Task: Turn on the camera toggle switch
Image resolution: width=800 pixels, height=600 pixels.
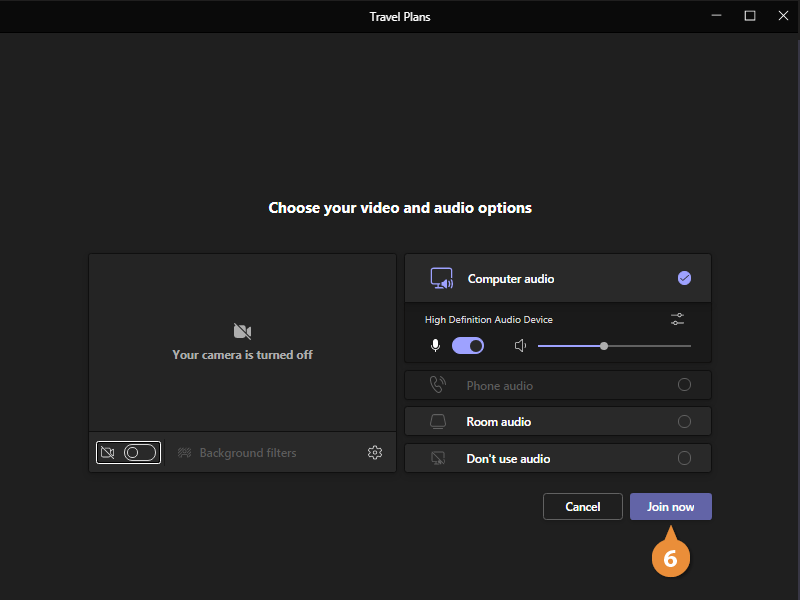Action: tap(141, 453)
